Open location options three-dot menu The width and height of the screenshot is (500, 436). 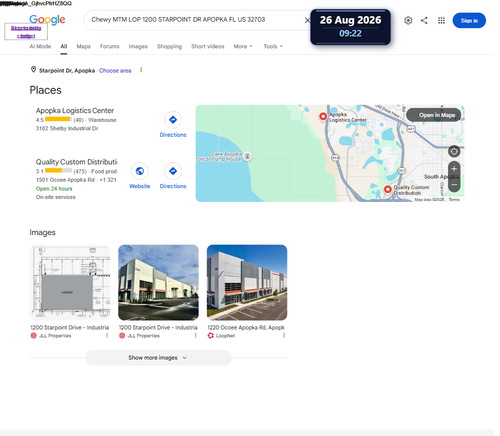pos(141,70)
